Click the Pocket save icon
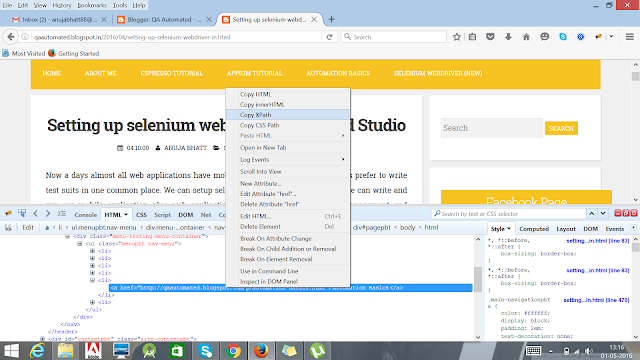Viewport: 640px width, 360px height. [x=490, y=37]
